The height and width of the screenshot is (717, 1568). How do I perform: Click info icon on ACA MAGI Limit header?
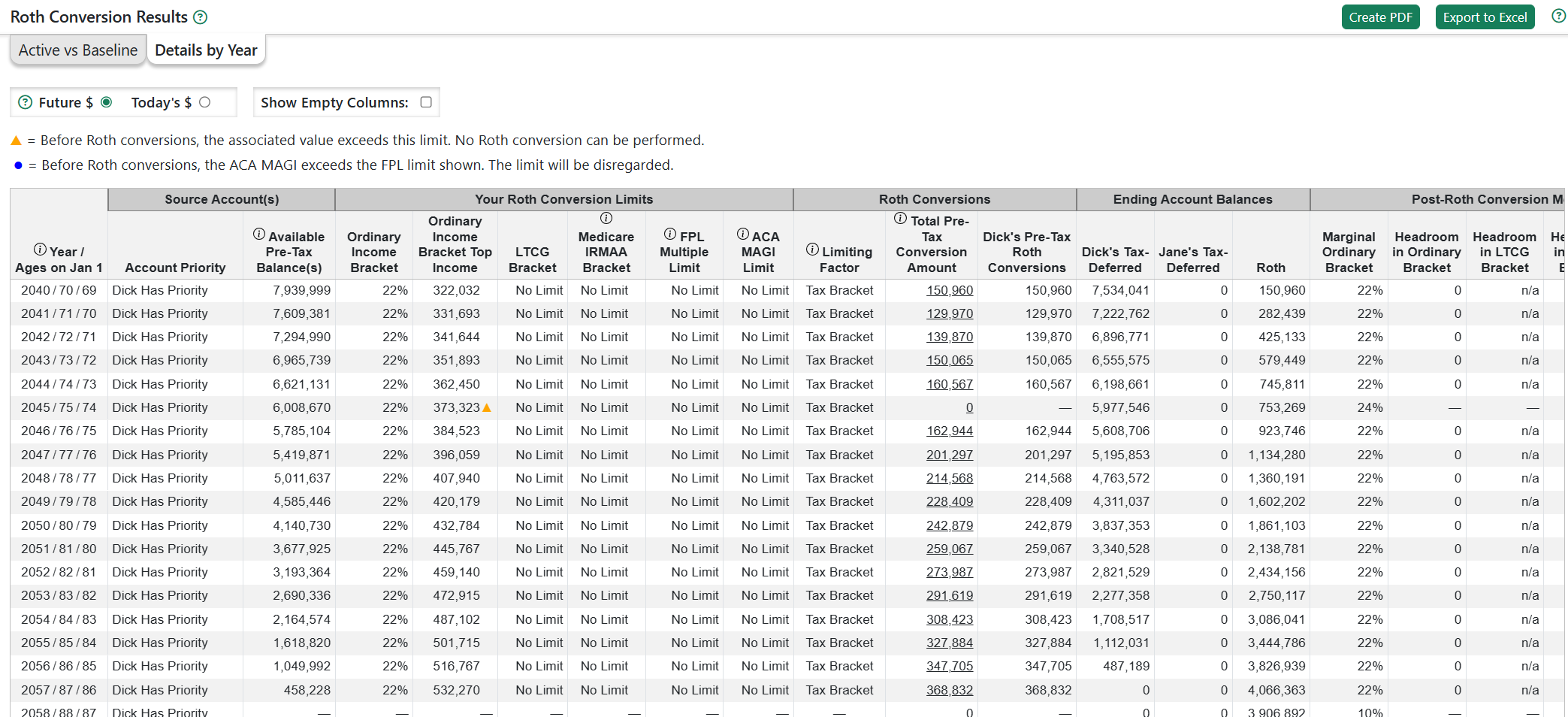tap(743, 234)
